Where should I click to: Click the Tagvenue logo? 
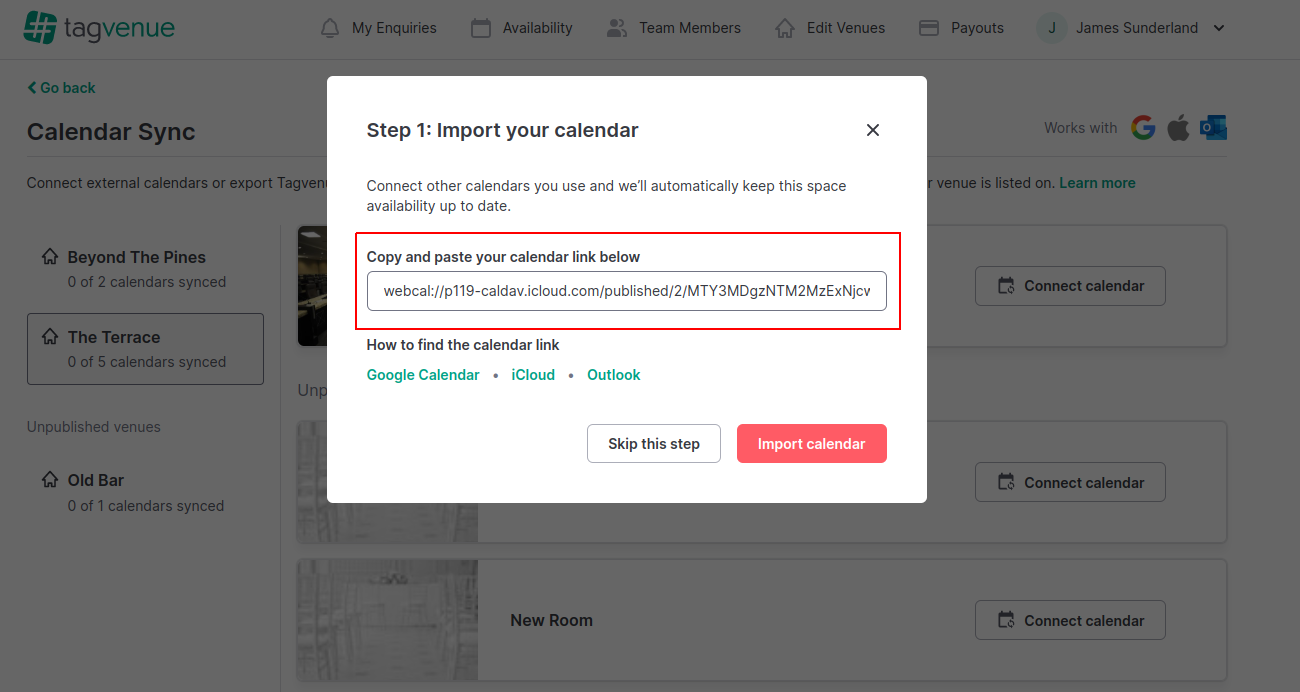click(99, 28)
